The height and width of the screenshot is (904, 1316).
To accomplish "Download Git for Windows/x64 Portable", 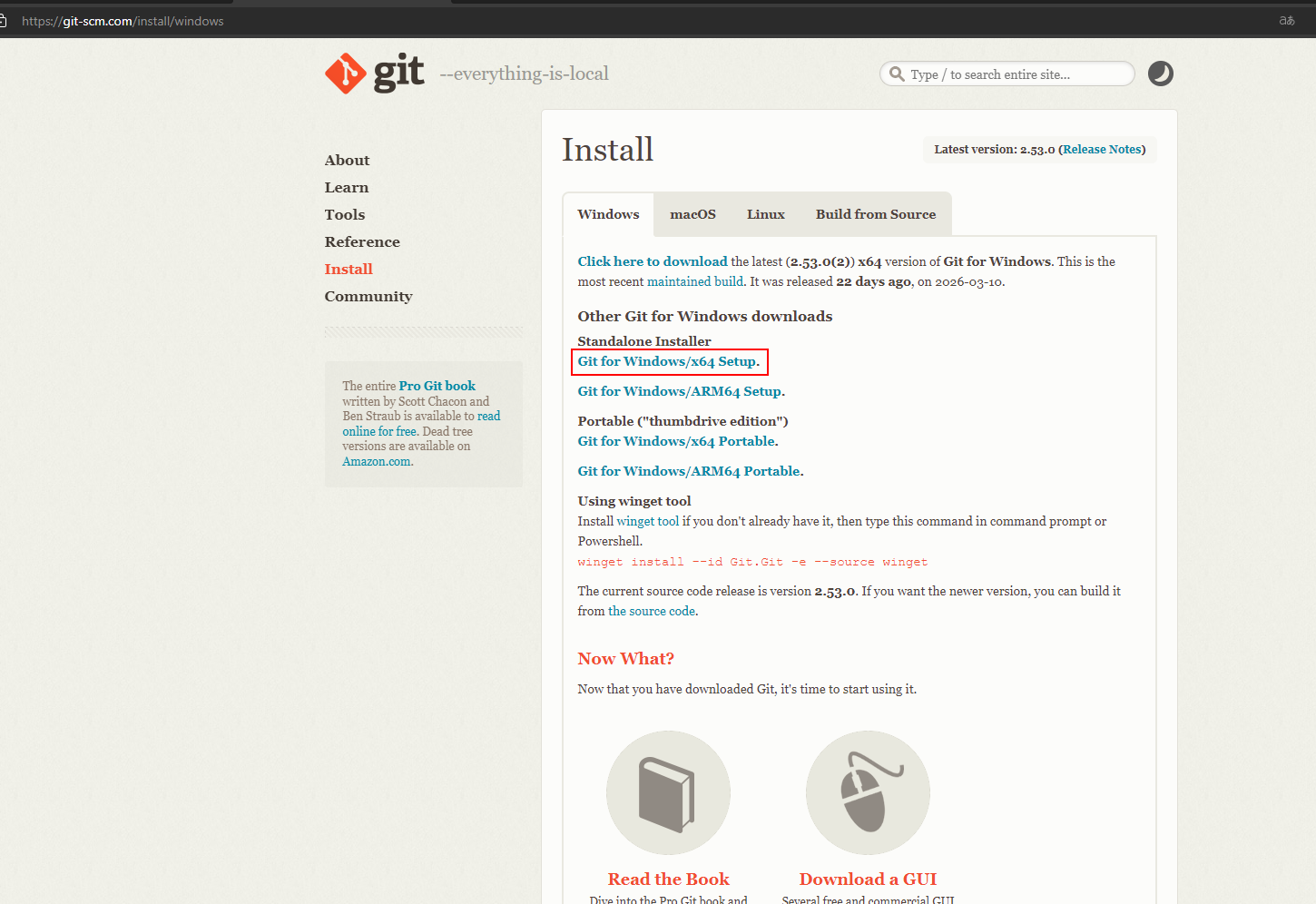I will (x=678, y=441).
